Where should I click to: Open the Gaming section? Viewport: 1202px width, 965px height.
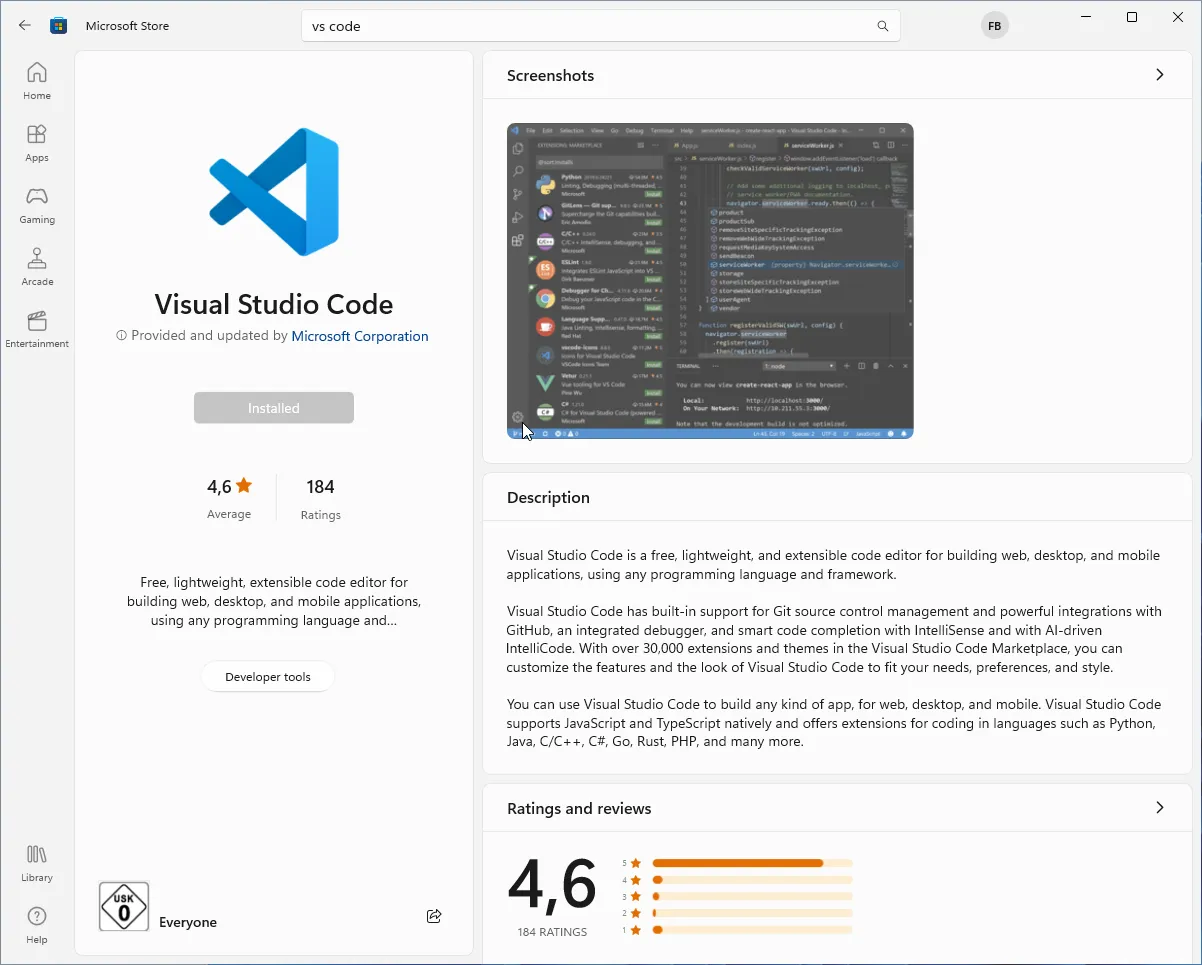click(37, 205)
